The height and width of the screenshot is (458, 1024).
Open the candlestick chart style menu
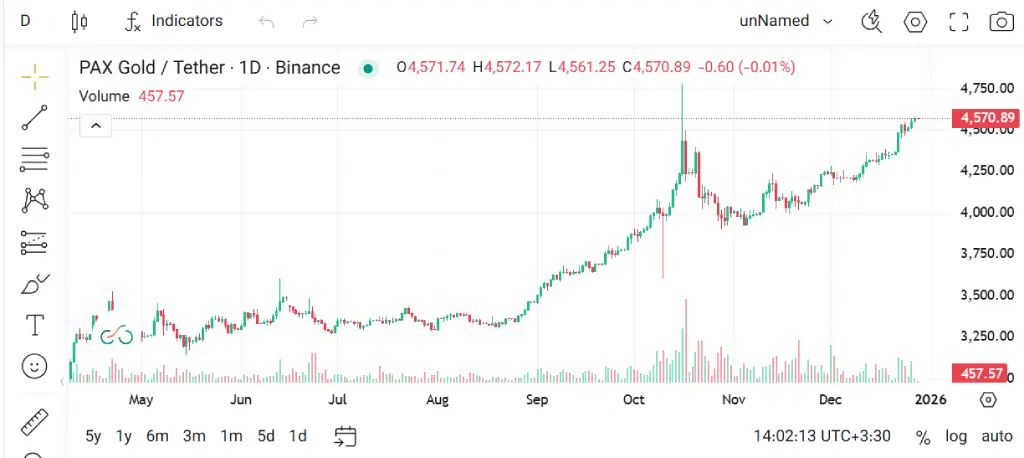(81, 21)
